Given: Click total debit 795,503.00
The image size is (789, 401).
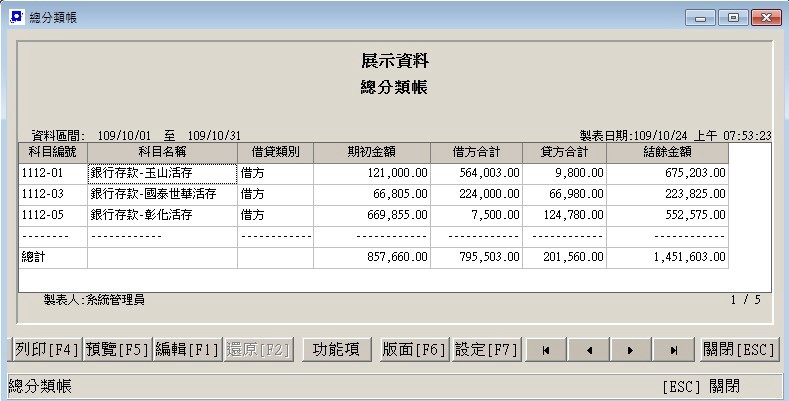Looking at the screenshot, I should (477, 258).
